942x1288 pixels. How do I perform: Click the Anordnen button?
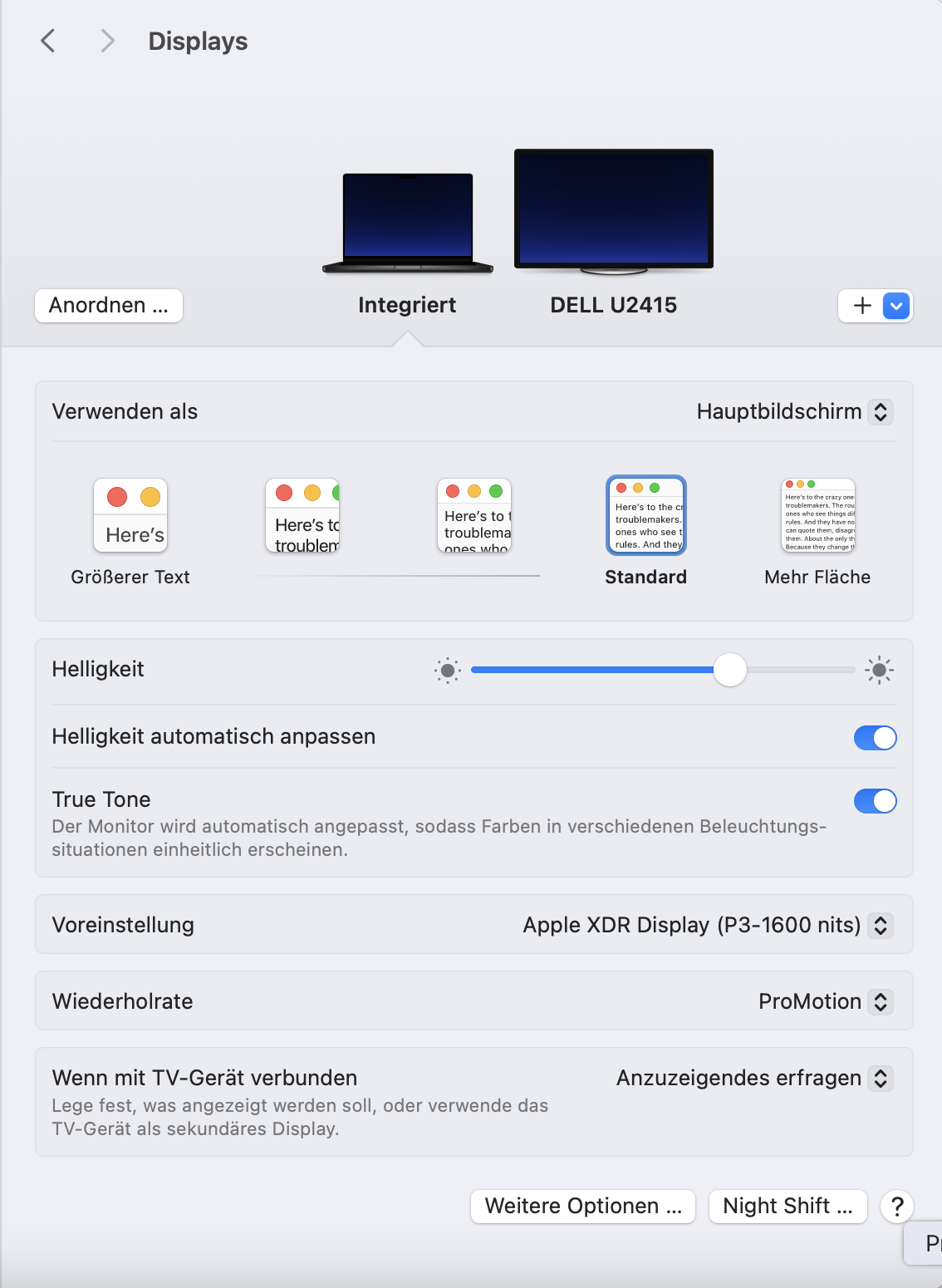(109, 305)
